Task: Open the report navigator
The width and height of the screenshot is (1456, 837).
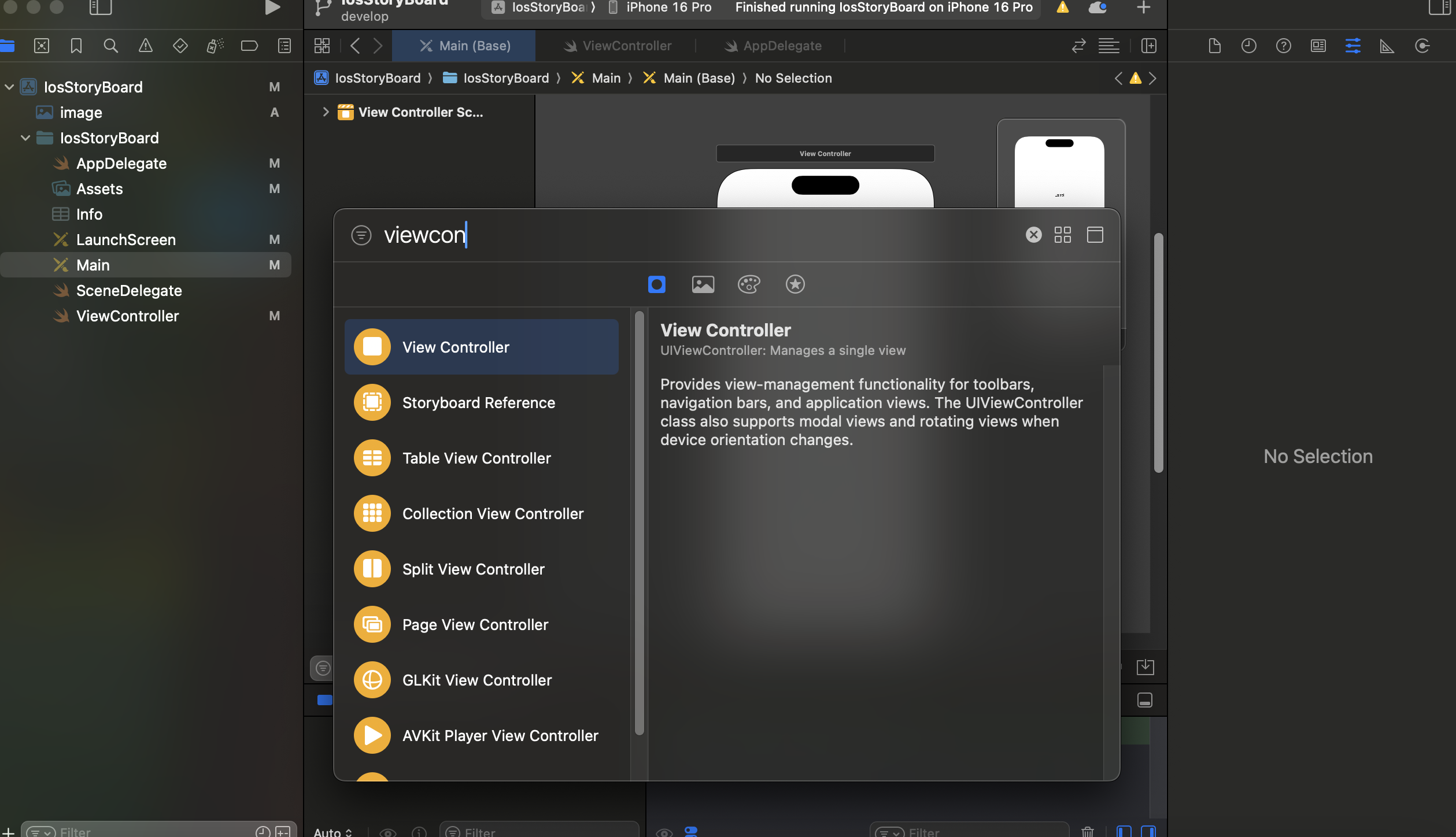Action: point(284,46)
